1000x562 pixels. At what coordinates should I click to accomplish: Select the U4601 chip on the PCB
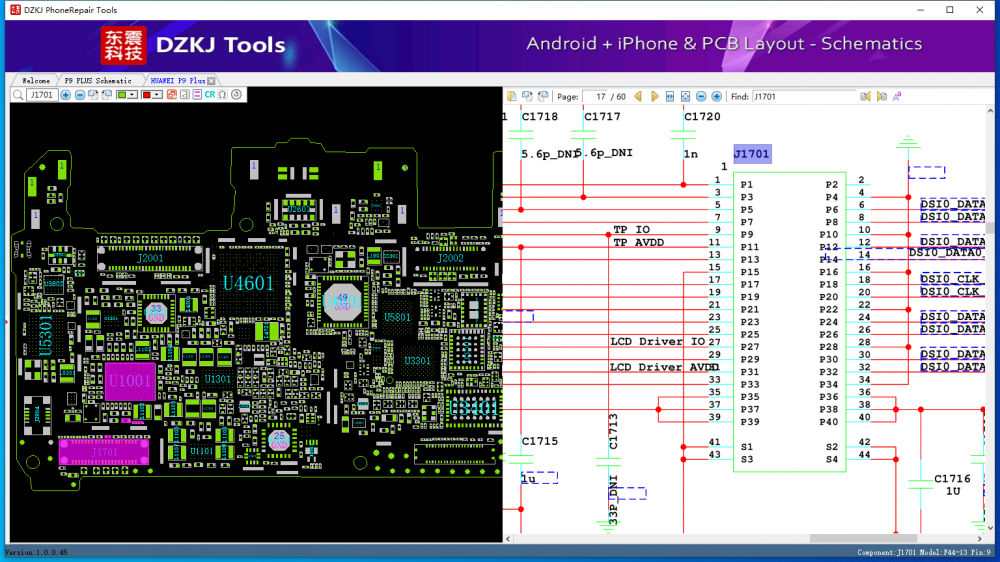247,284
